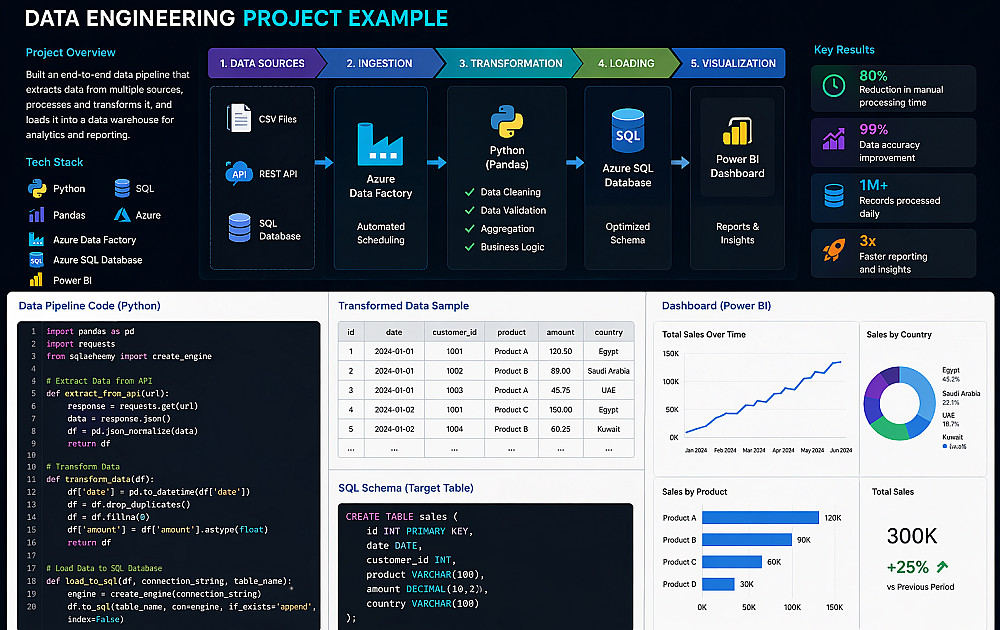Screen dimensions: 1000x630
Task: Click the Dashboard (Power BI) heading
Action: pyautogui.click(x=716, y=305)
